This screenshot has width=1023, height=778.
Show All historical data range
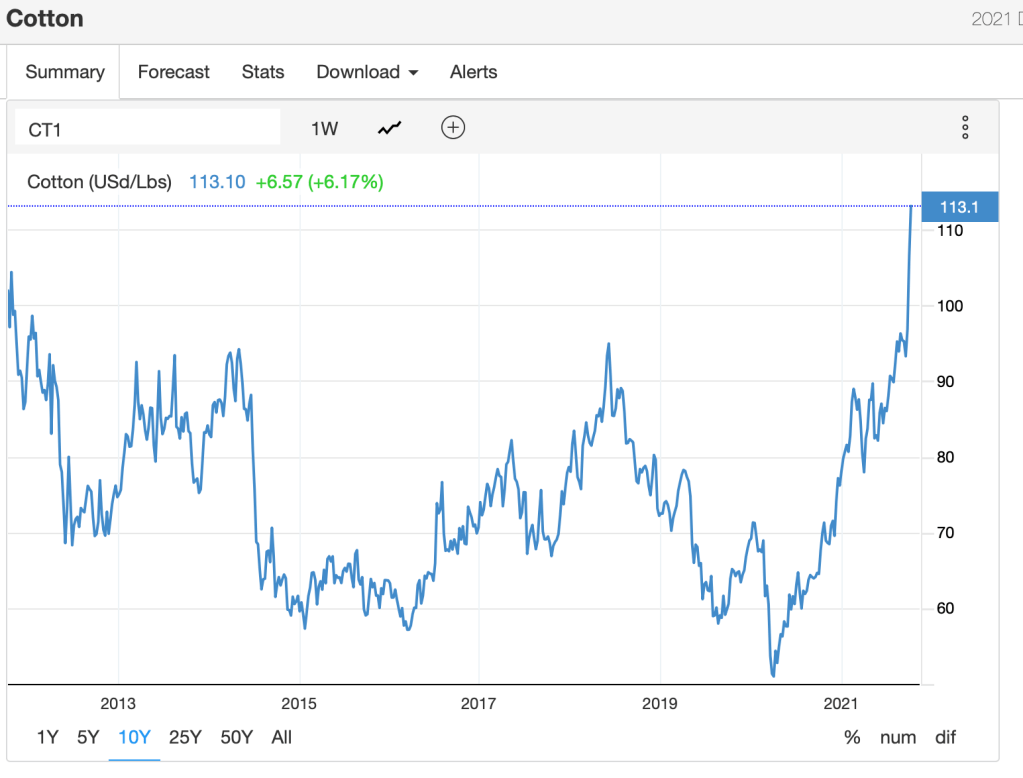click(282, 737)
